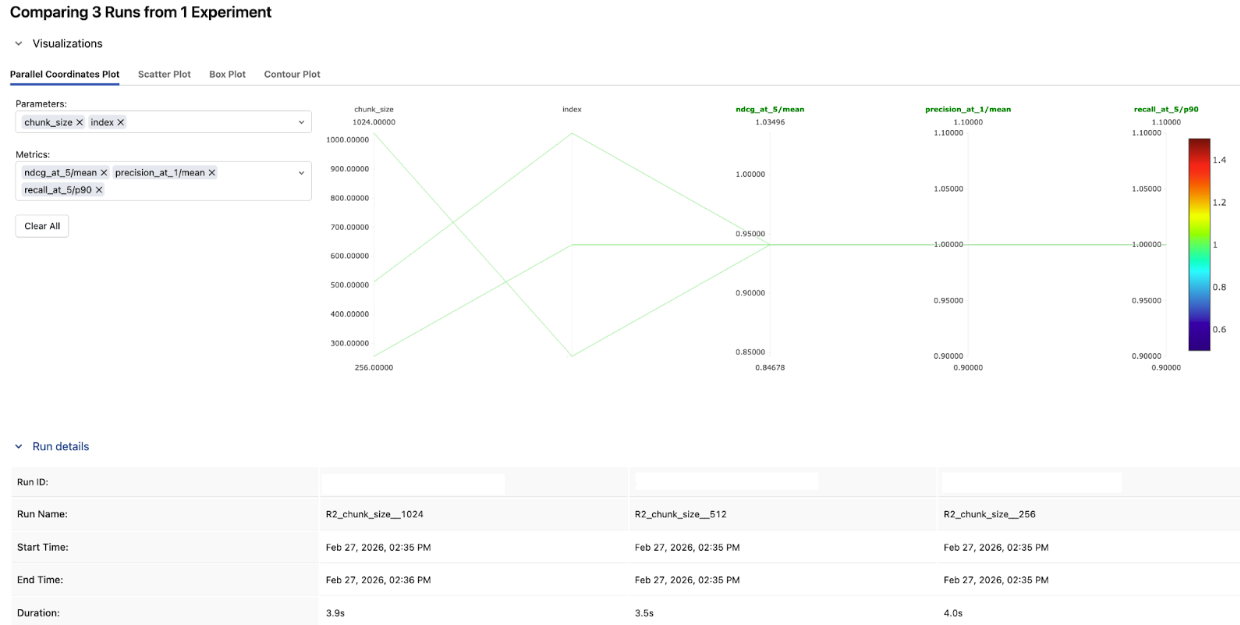Click the R2_chunk_size__1024 run name

pos(368,514)
